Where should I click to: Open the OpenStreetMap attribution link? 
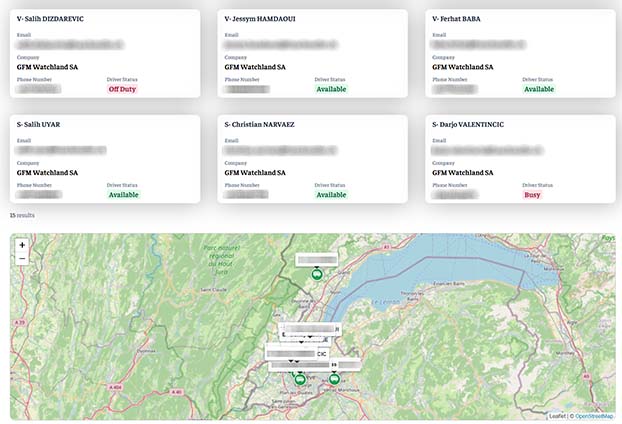click(x=593, y=416)
